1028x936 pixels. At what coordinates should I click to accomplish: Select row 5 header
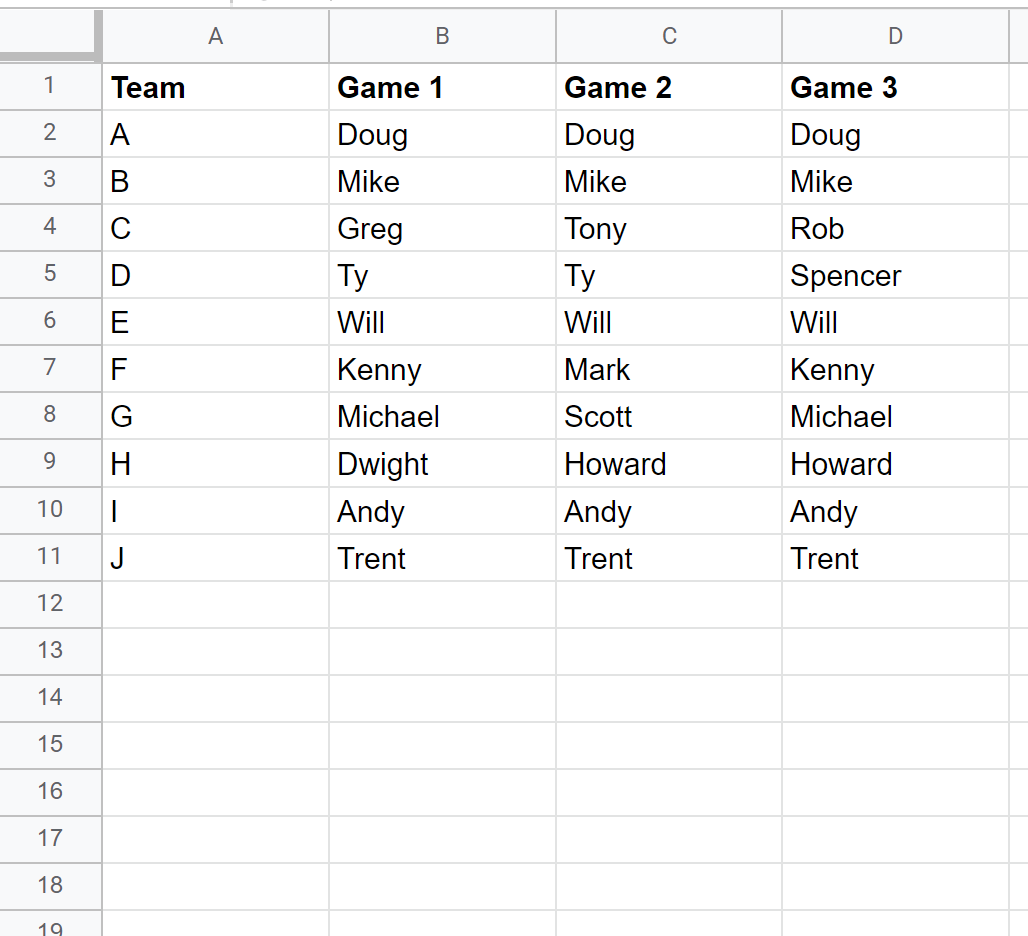click(x=50, y=275)
